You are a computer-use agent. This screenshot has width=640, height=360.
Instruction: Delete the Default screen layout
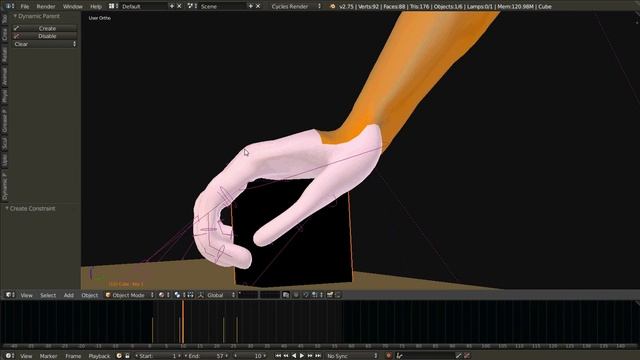click(179, 6)
